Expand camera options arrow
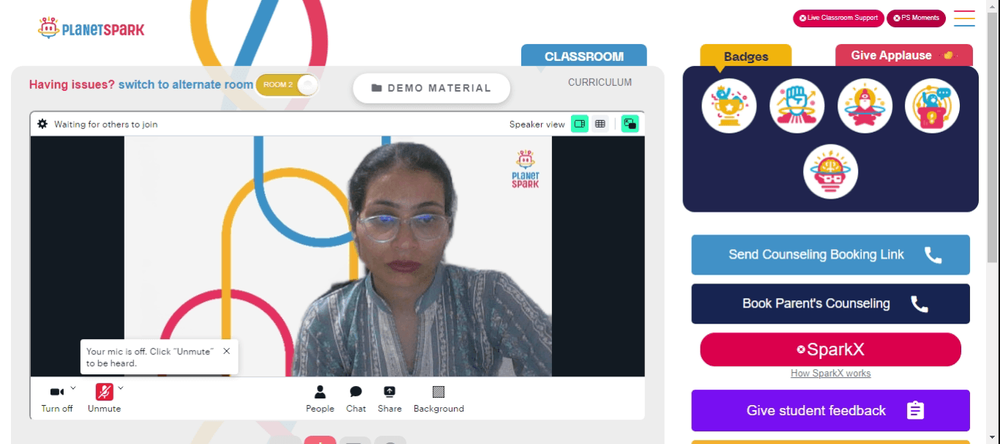The height and width of the screenshot is (444, 1000). pos(73,387)
